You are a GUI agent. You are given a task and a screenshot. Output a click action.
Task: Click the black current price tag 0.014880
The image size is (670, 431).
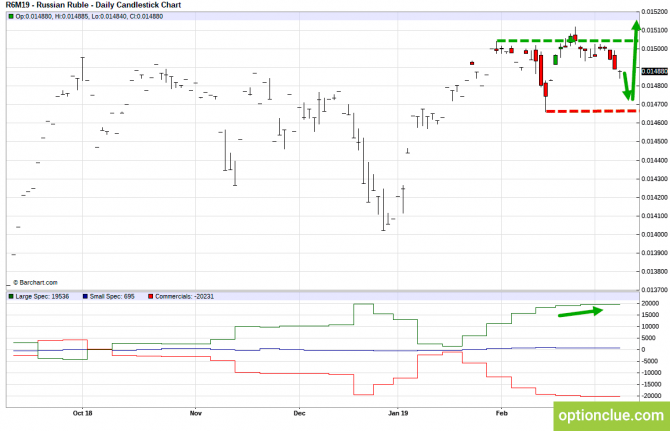(655, 71)
